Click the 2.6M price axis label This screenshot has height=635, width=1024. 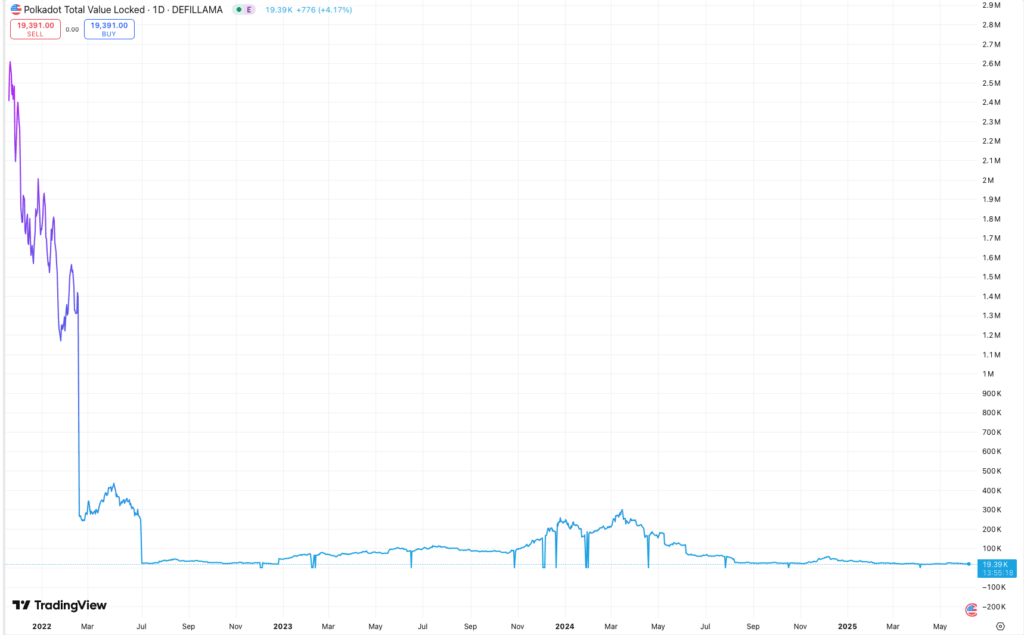pos(991,63)
